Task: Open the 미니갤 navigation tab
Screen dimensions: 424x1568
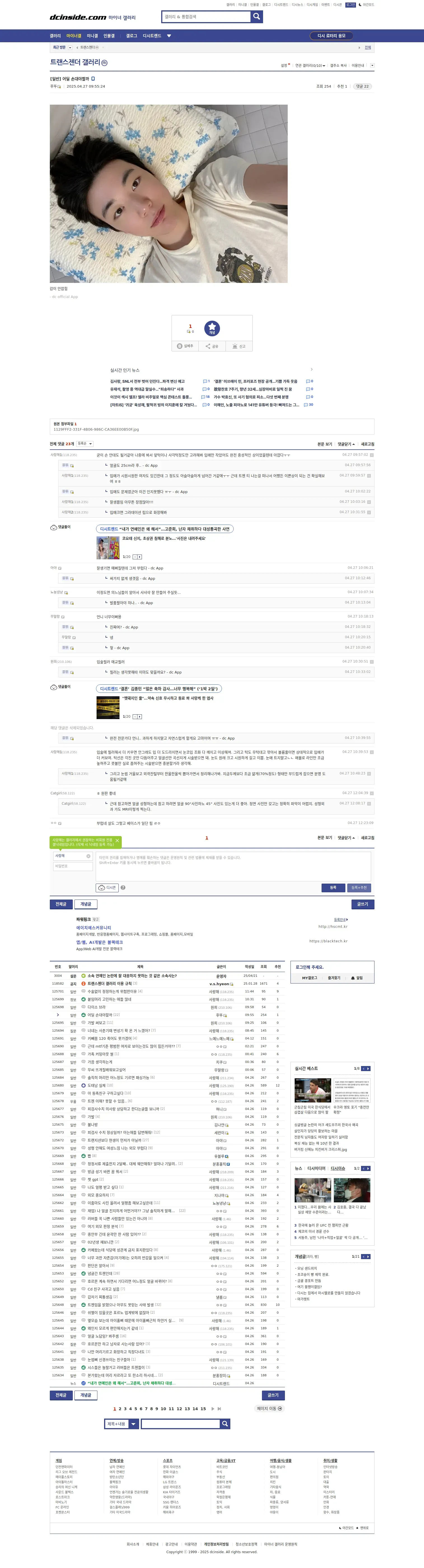Action: [x=92, y=36]
